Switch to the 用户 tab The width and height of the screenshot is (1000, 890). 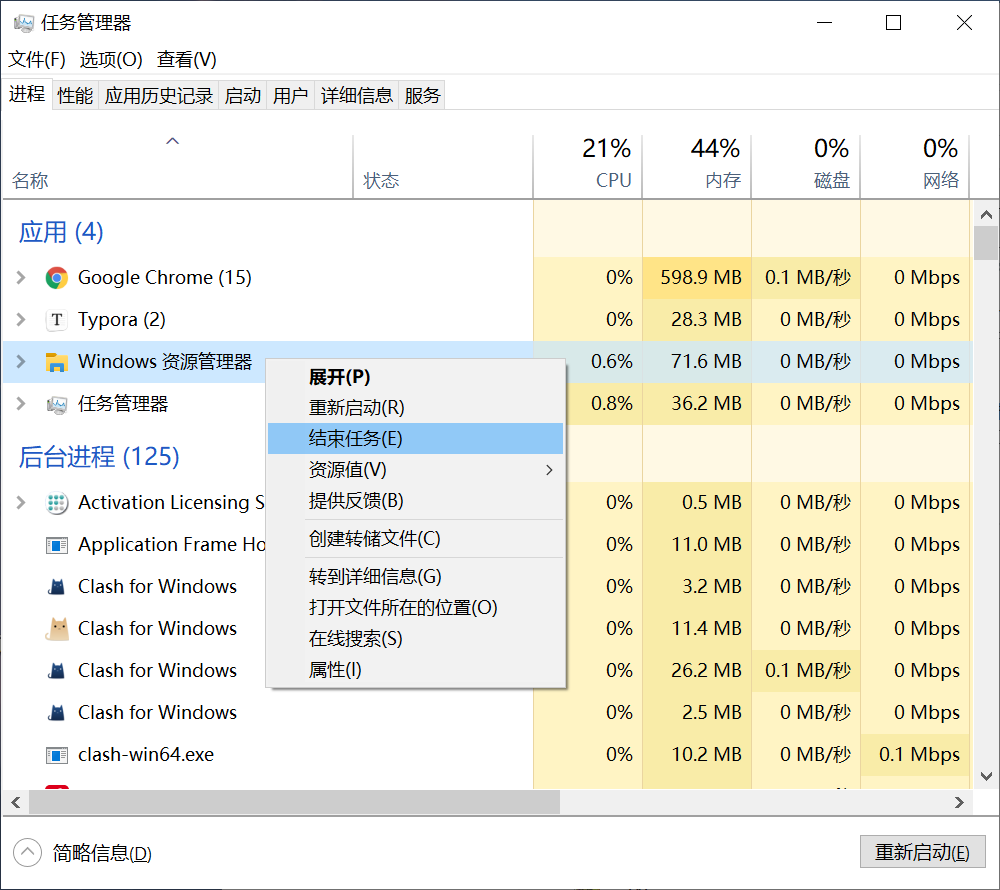[290, 96]
